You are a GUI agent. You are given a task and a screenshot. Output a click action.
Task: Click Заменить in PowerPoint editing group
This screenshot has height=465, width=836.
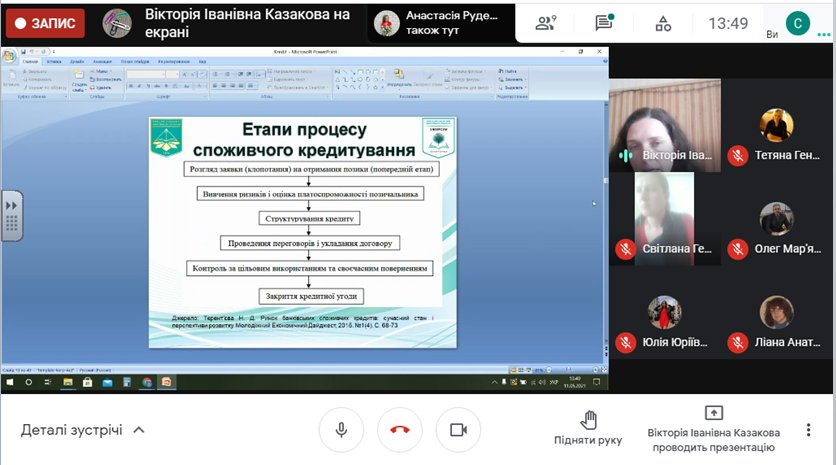pos(511,79)
